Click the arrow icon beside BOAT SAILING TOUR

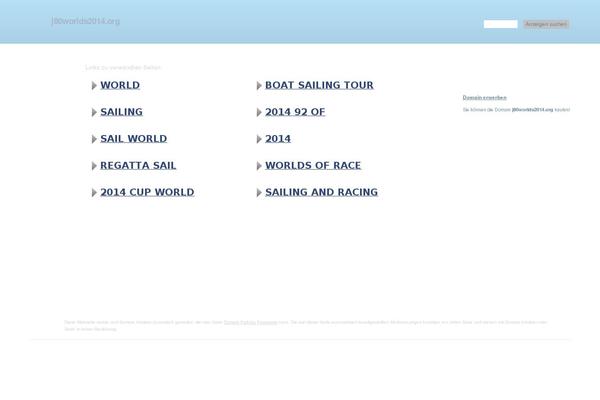point(259,86)
